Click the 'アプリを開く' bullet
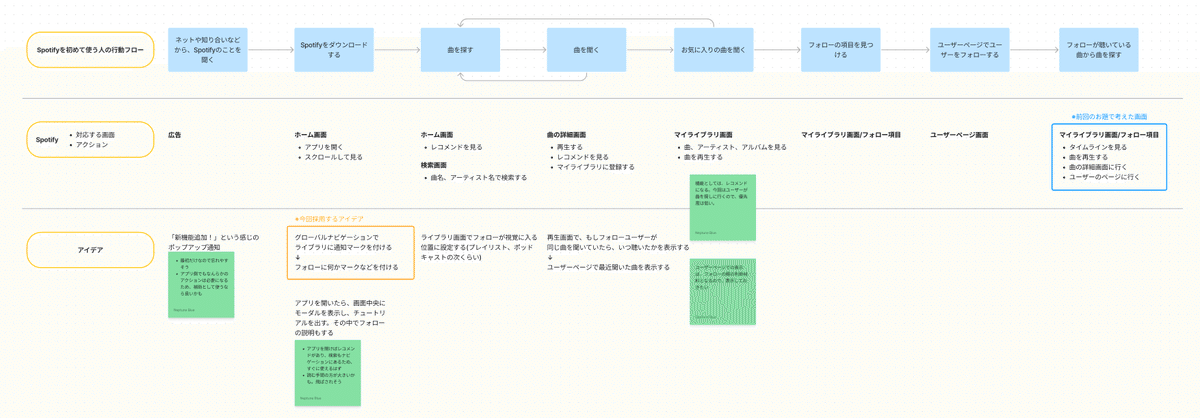Viewport: 1200px width, 418px height. pos(322,147)
